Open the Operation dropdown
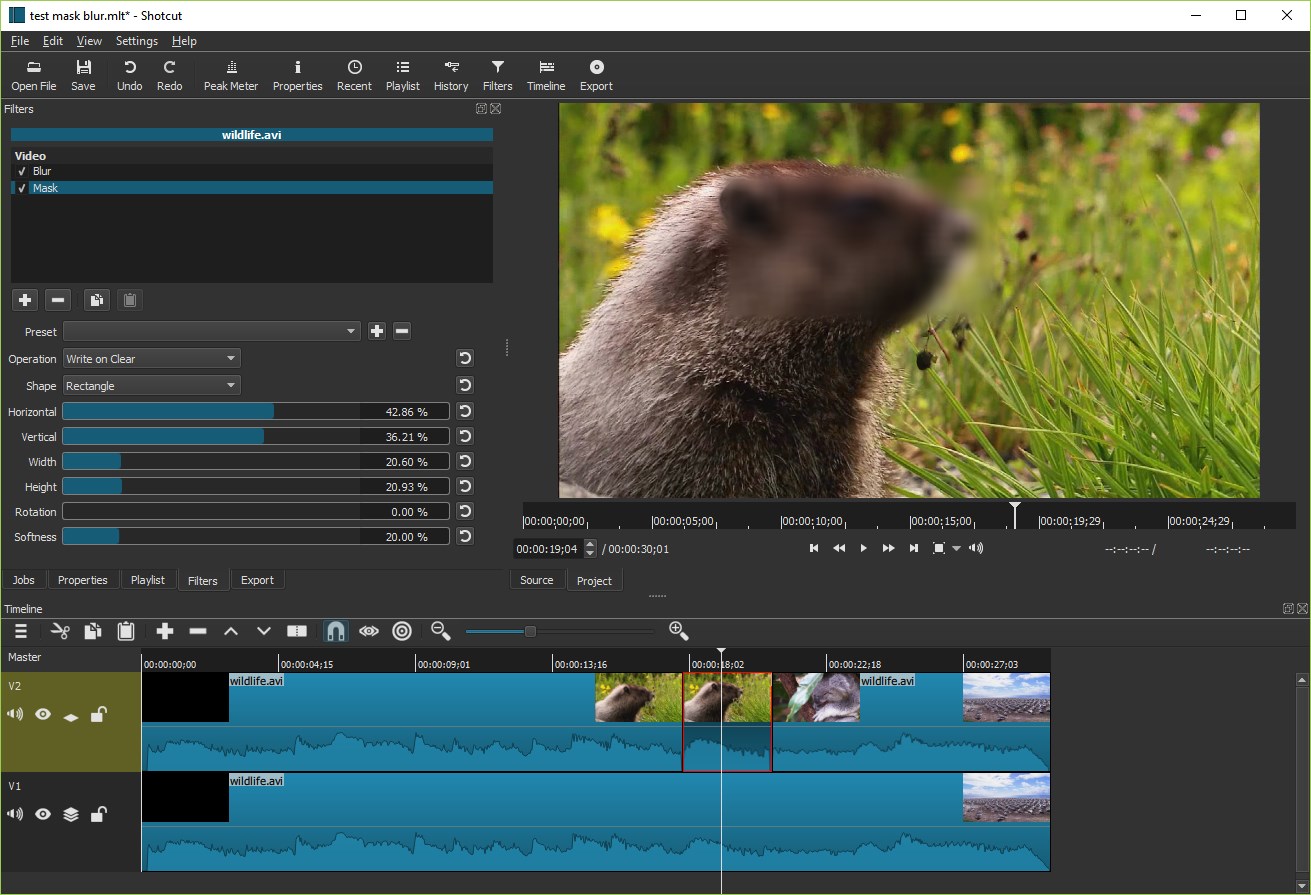This screenshot has height=895, width=1311. coord(151,359)
